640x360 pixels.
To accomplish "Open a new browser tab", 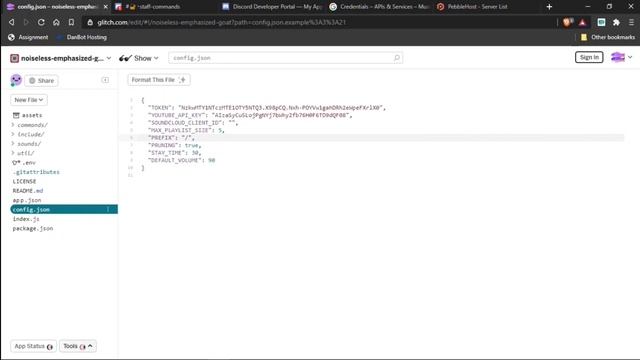I will [x=549, y=7].
